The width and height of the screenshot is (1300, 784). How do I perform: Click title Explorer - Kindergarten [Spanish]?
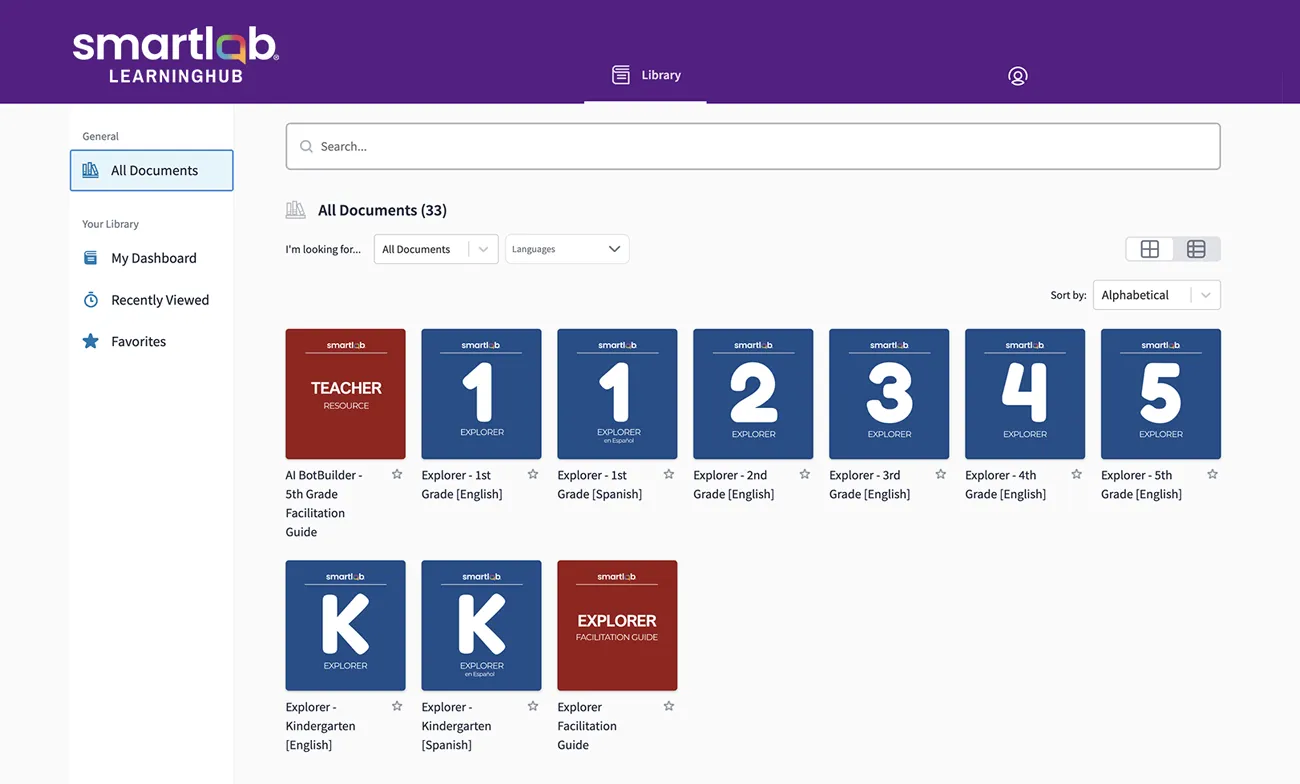[457, 726]
